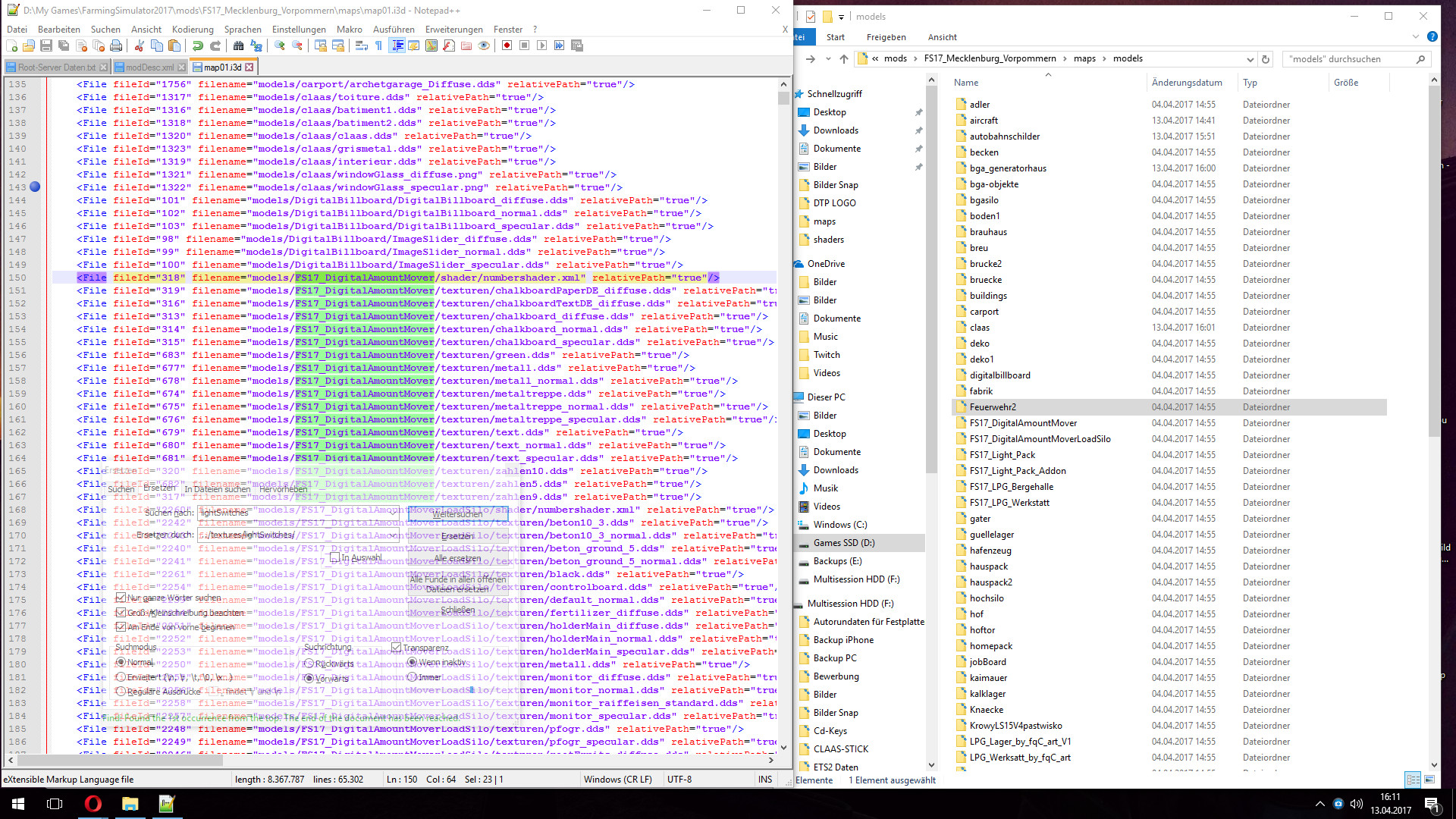This screenshot has height=819, width=1456.
Task: Click the Save file toolbar icon
Action: (x=46, y=45)
